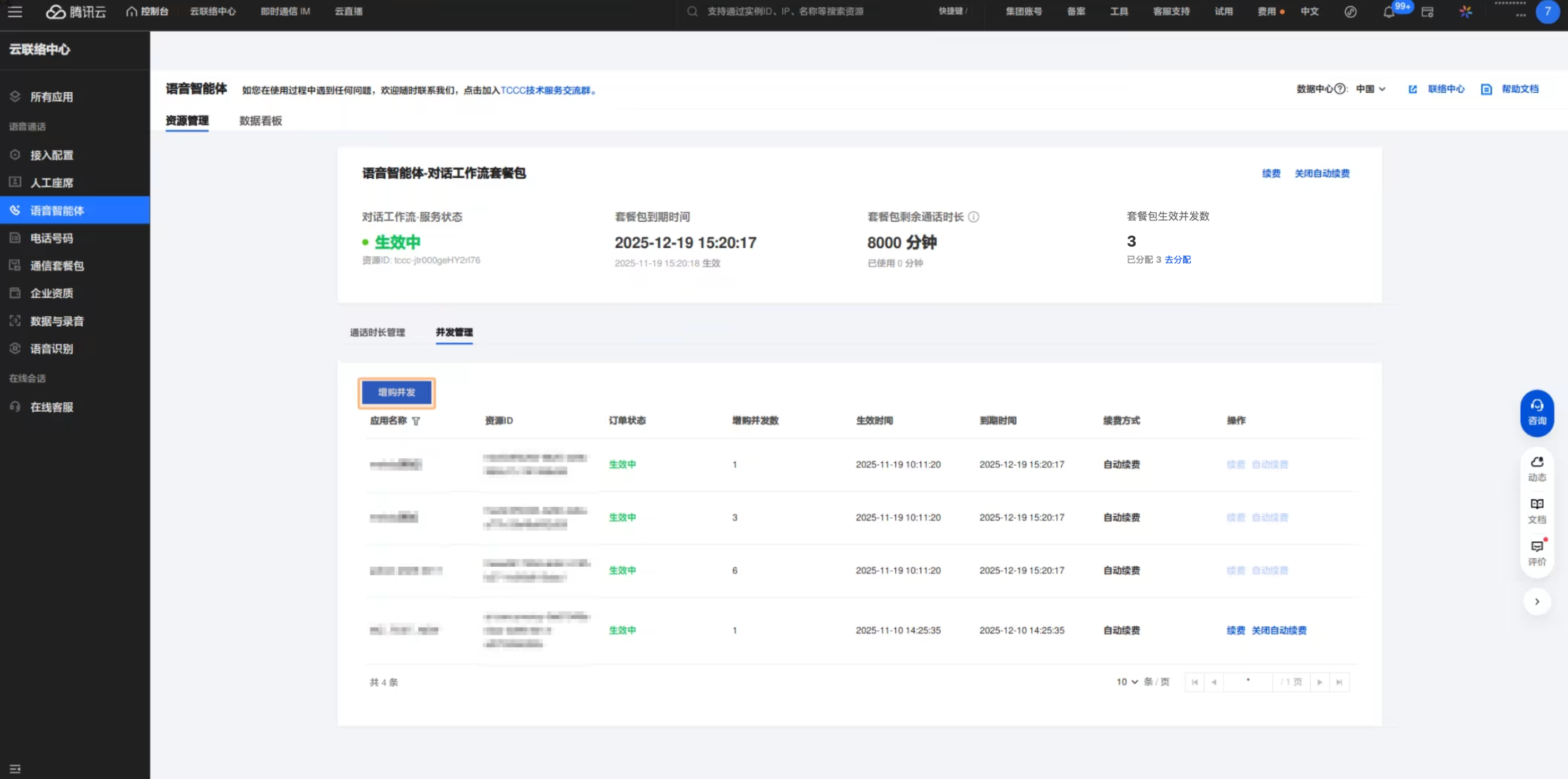The image size is (1568, 779).
Task: Click the help icon beside 数据中心
Action: pos(1340,89)
